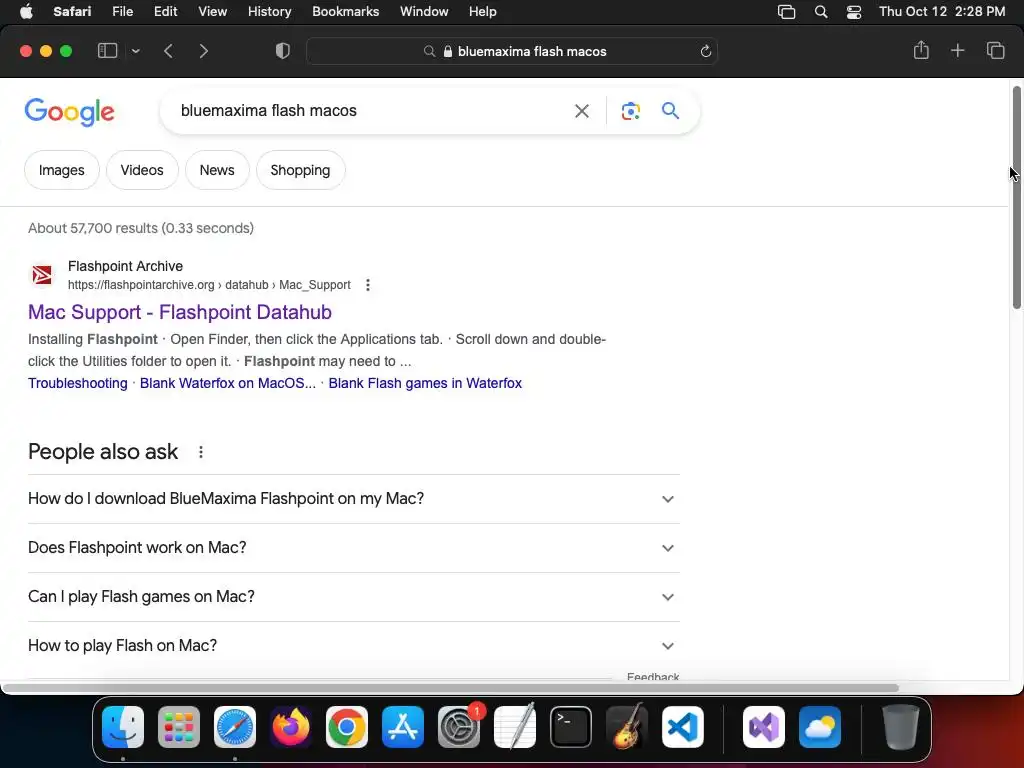Image resolution: width=1024 pixels, height=768 pixels.
Task: Open the privacy report shield icon
Action: click(282, 51)
